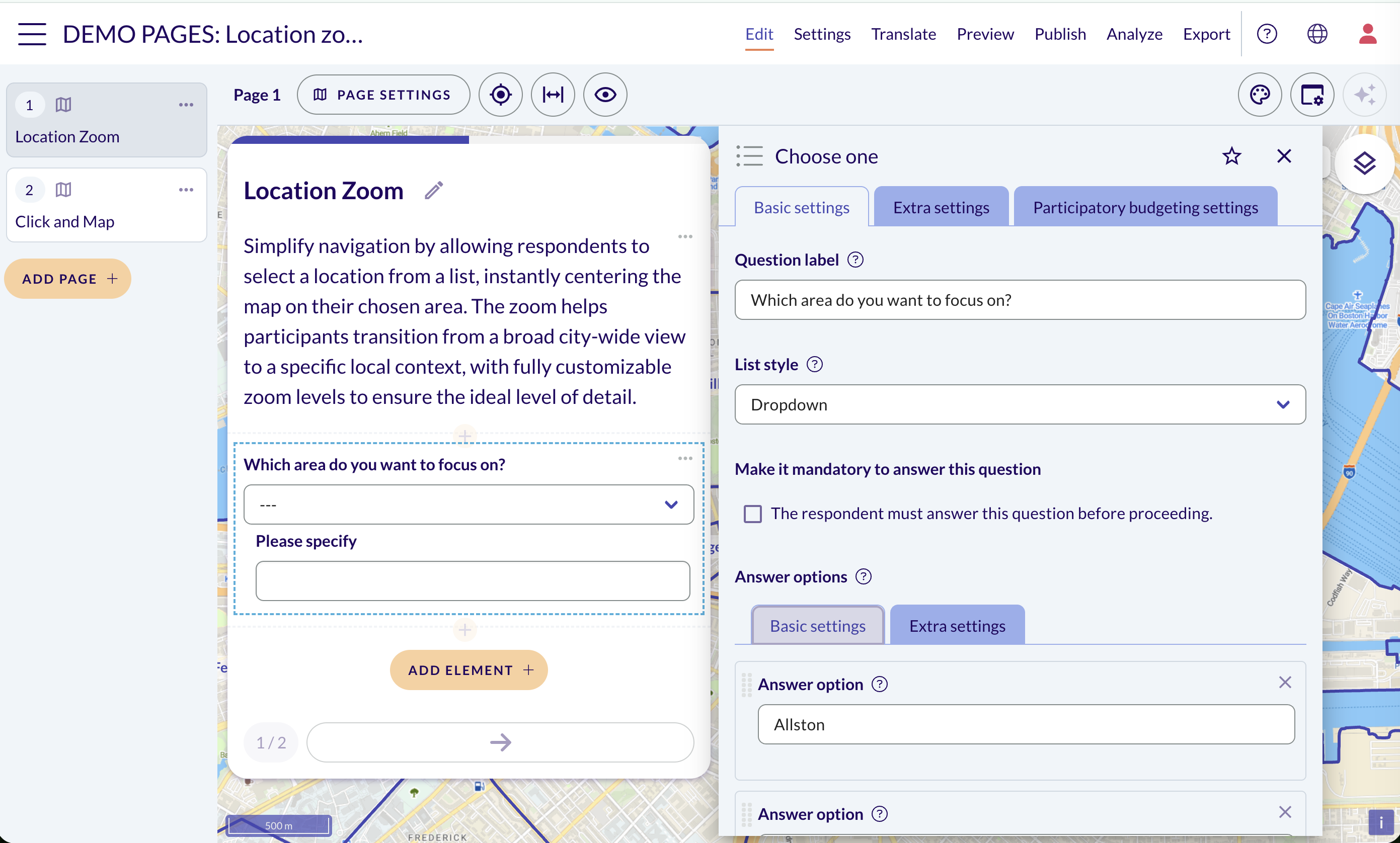Click the Question label input field
This screenshot has height=843, width=1400.
tap(1020, 300)
